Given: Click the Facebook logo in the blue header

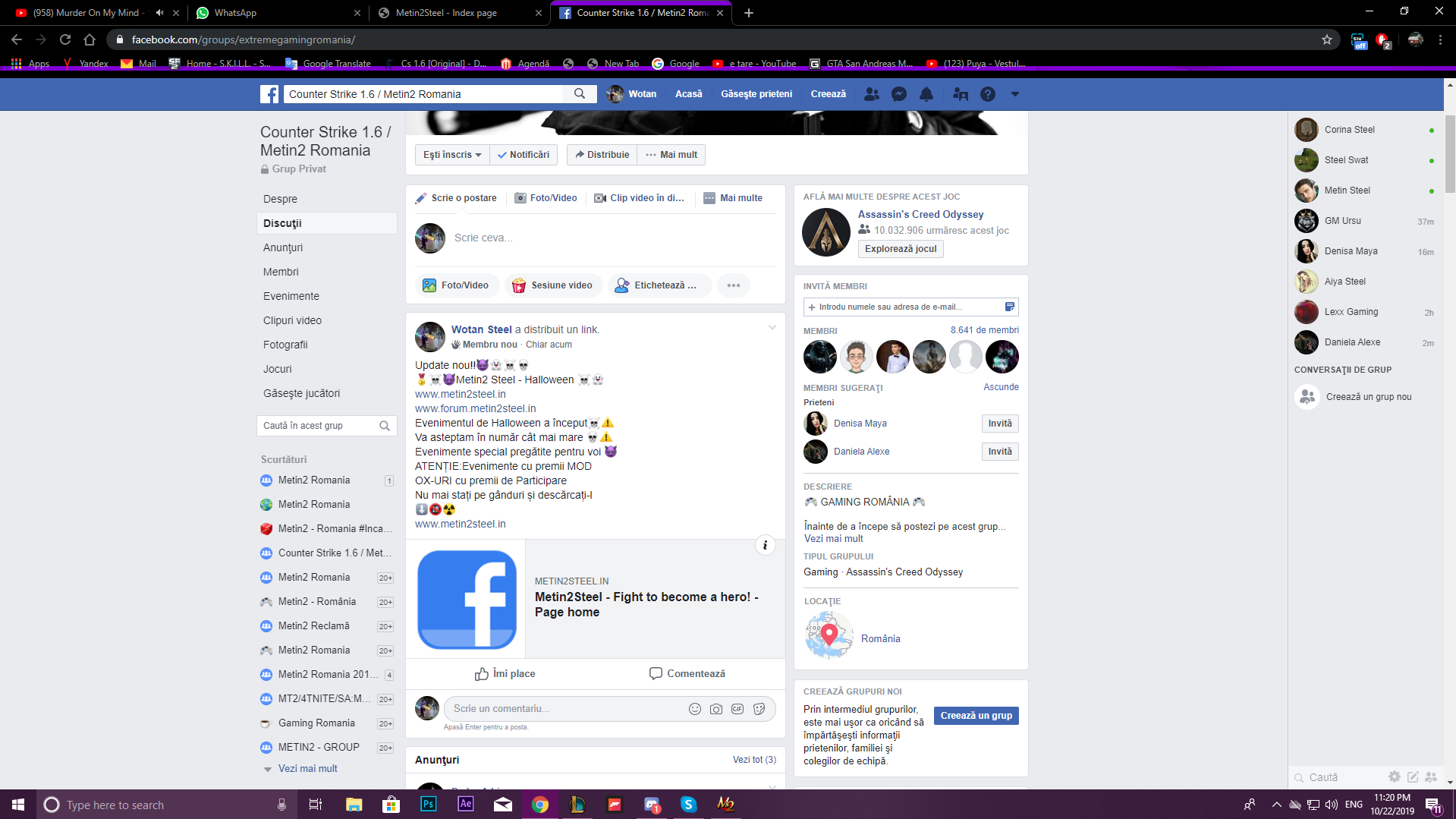Looking at the screenshot, I should point(269,94).
